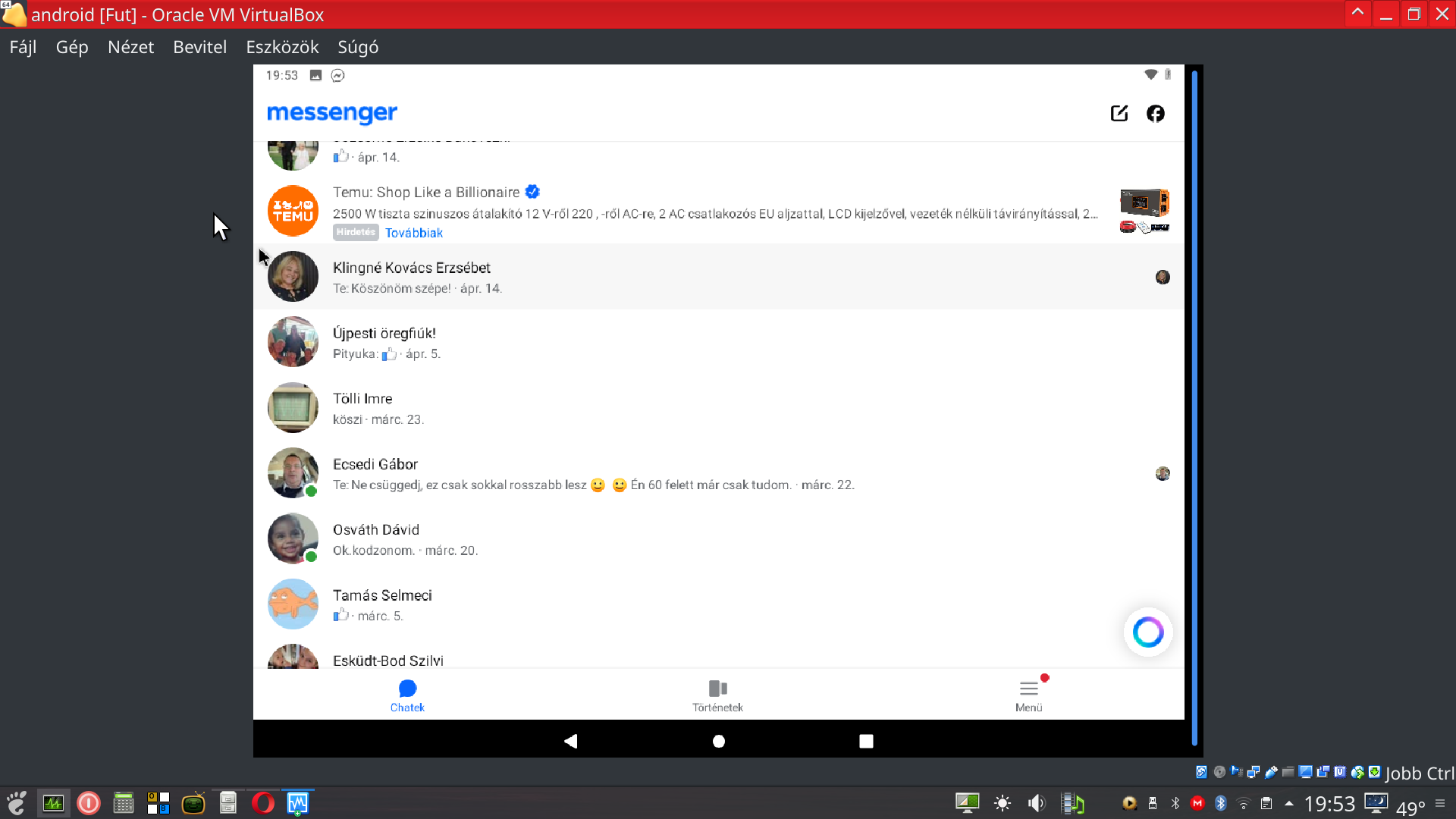The height and width of the screenshot is (819, 1456).
Task: Open the Eszközök menu
Action: click(x=282, y=47)
